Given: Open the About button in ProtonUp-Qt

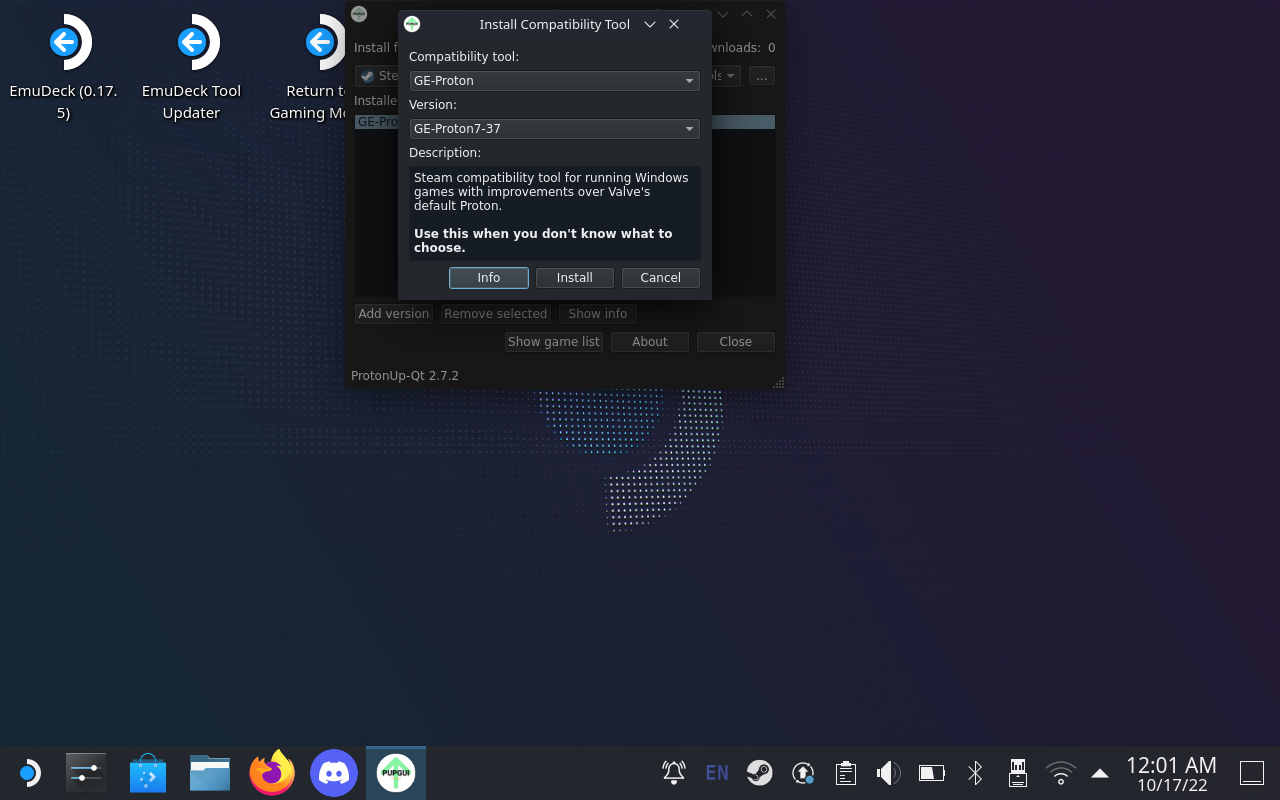Looking at the screenshot, I should (650, 341).
